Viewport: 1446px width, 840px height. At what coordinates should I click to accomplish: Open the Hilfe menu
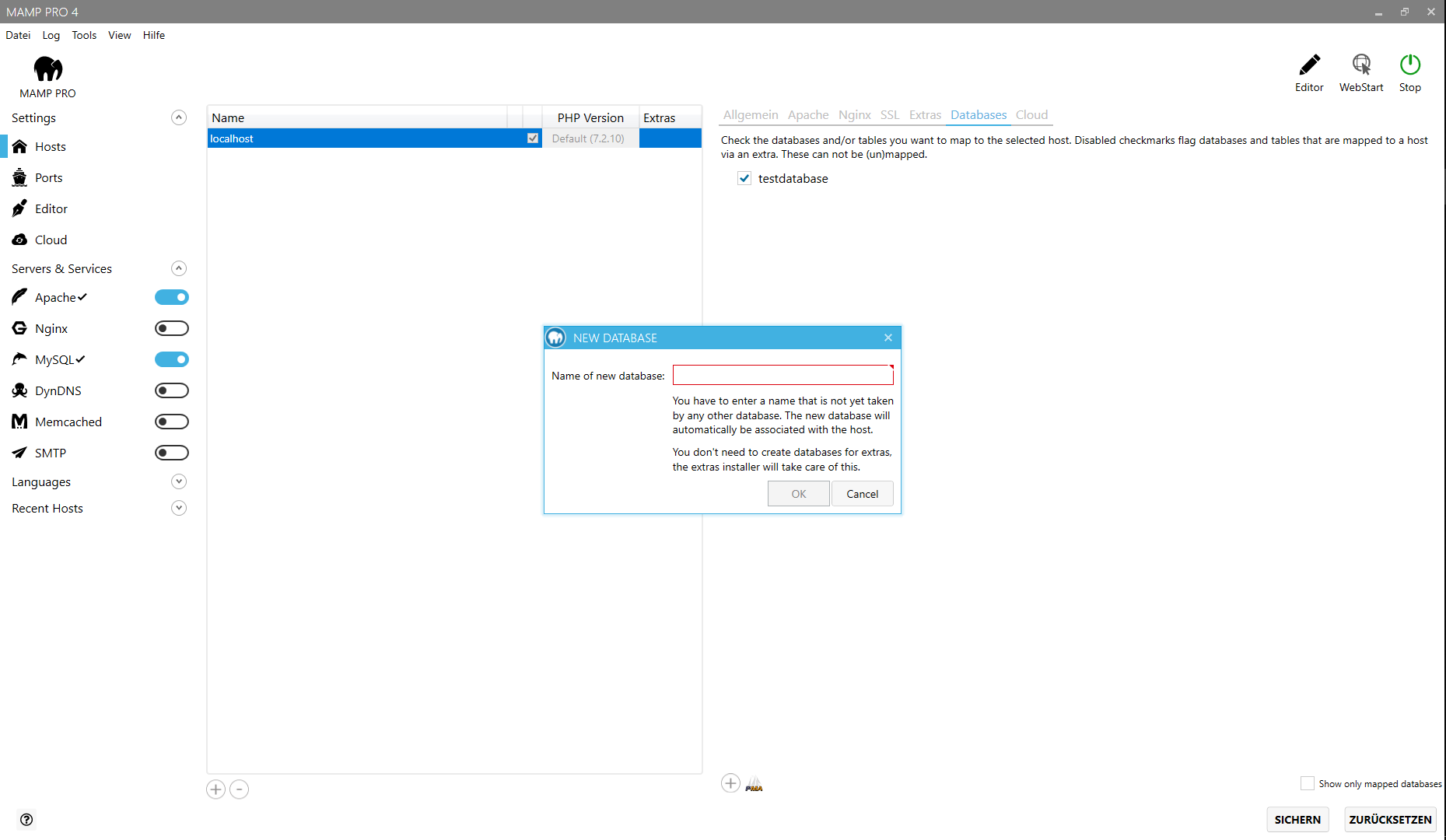coord(154,35)
